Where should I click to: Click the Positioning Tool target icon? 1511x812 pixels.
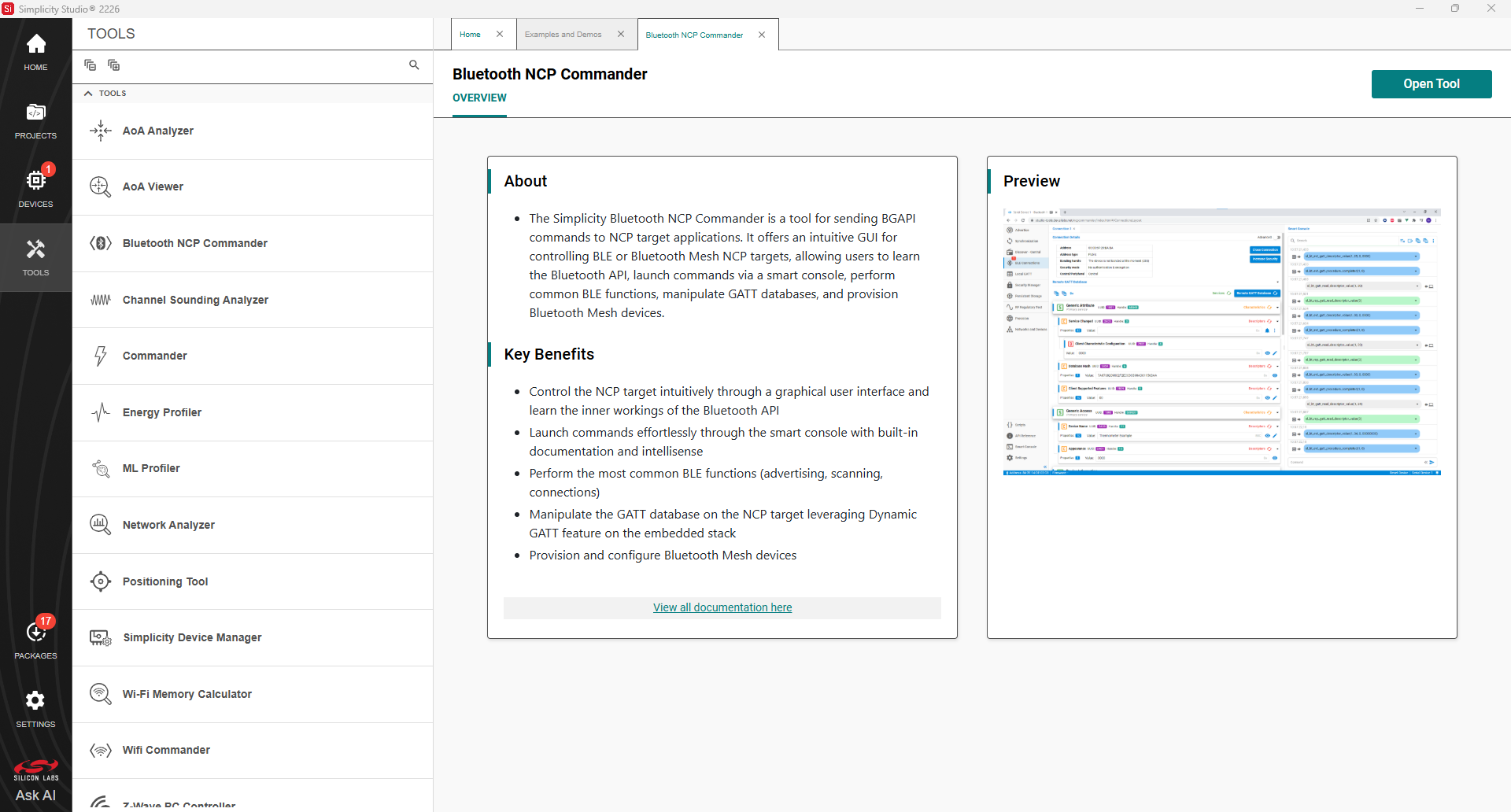pos(101,581)
